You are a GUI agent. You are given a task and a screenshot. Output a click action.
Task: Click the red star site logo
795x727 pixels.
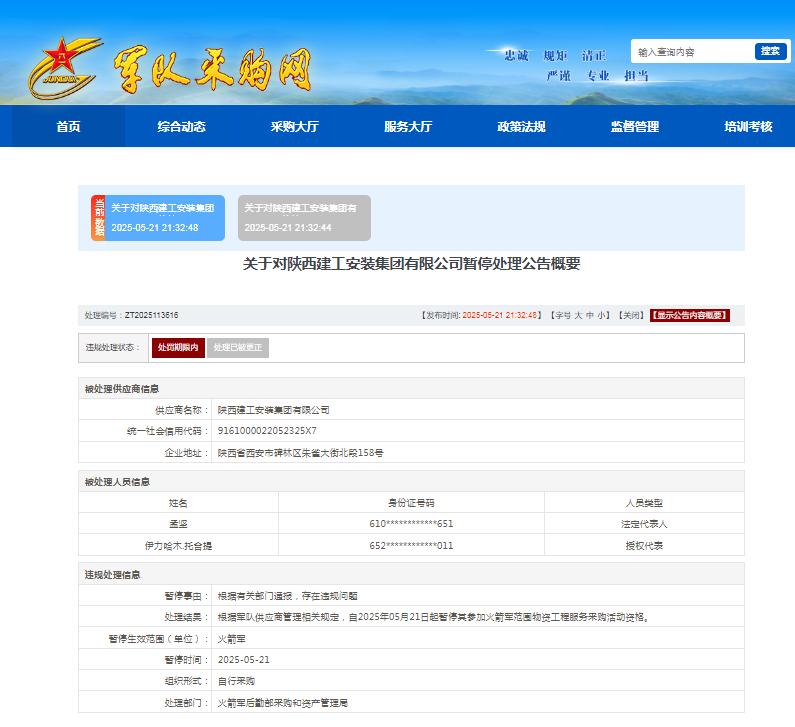[x=65, y=67]
